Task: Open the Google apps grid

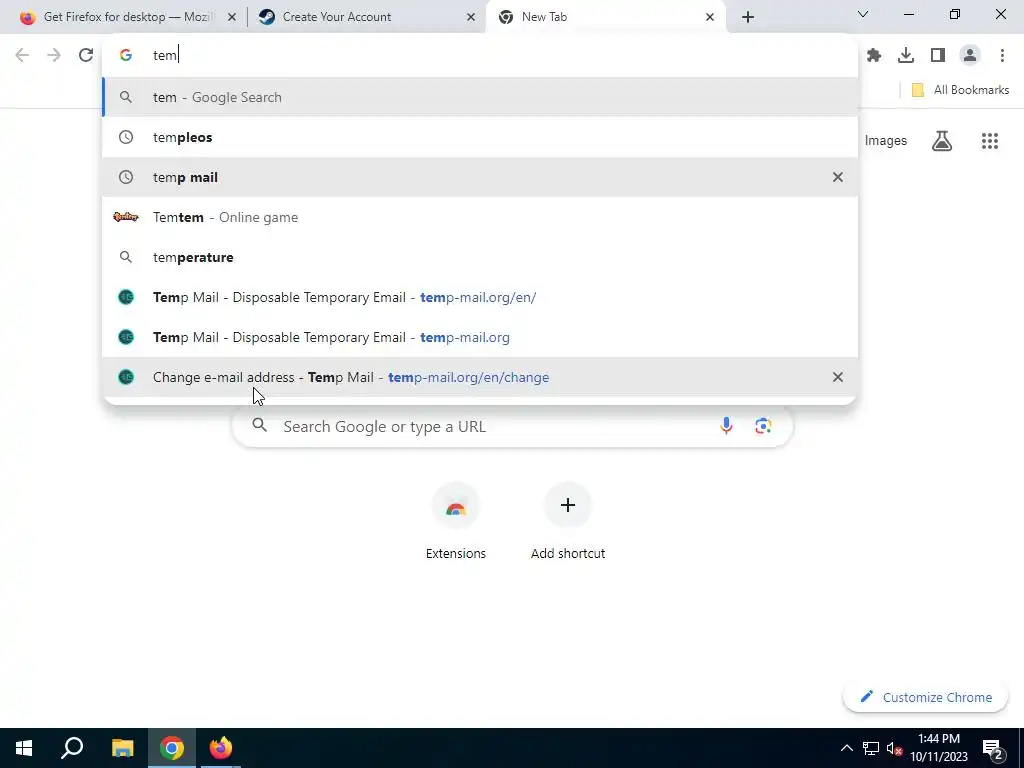Action: 989,140
